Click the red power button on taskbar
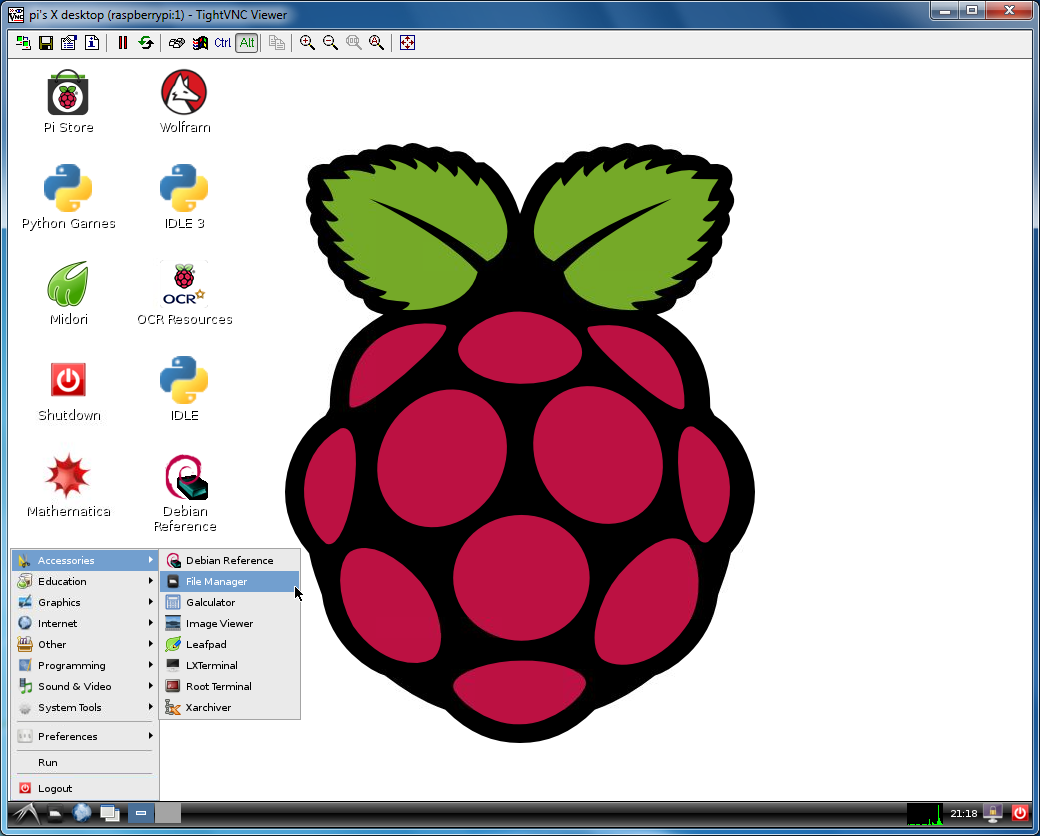Image resolution: width=1040 pixels, height=836 pixels. pyautogui.click(x=1019, y=813)
